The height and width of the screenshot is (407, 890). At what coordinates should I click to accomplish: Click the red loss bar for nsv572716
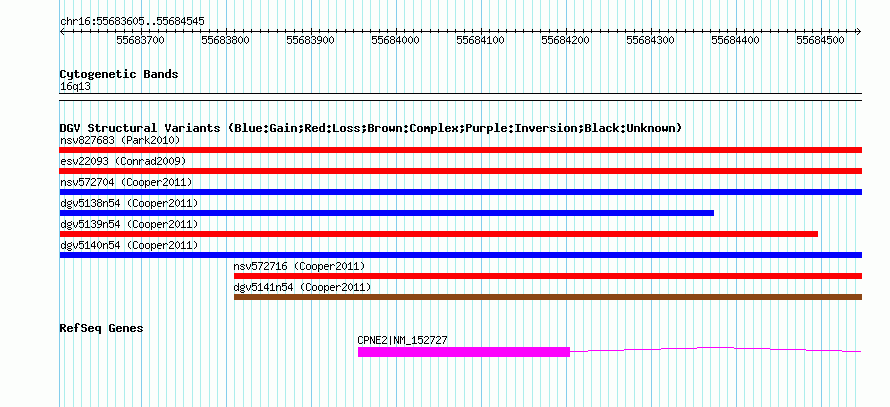tap(548, 276)
